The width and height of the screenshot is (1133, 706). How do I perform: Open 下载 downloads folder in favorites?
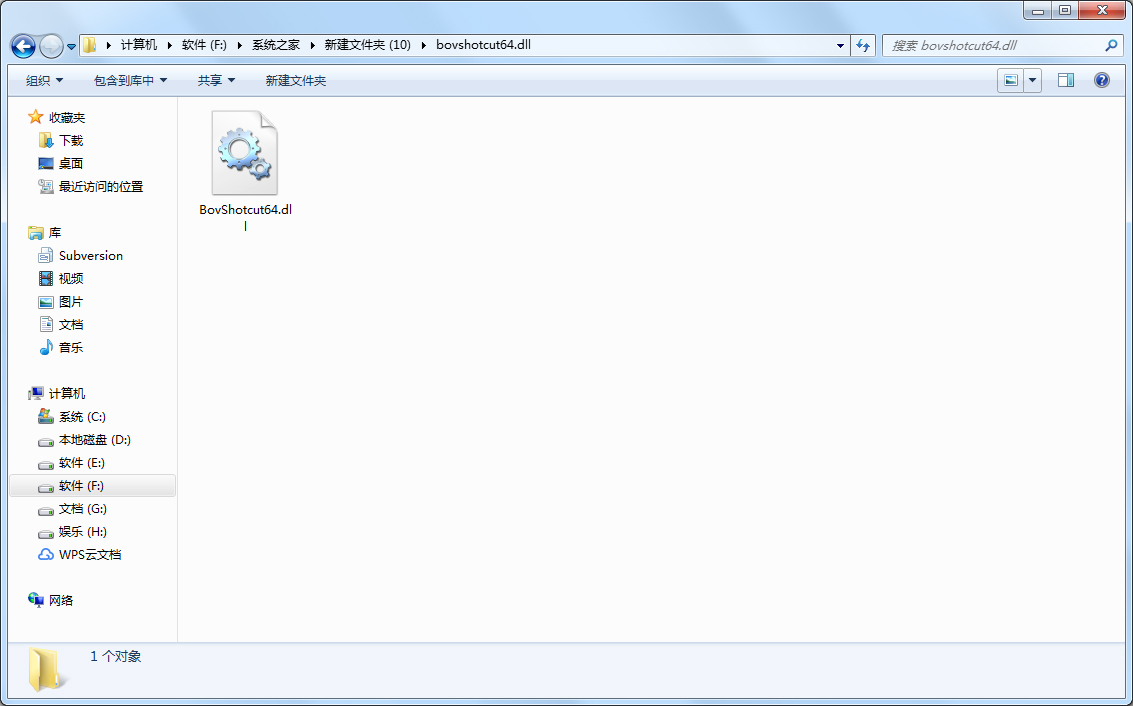point(70,140)
